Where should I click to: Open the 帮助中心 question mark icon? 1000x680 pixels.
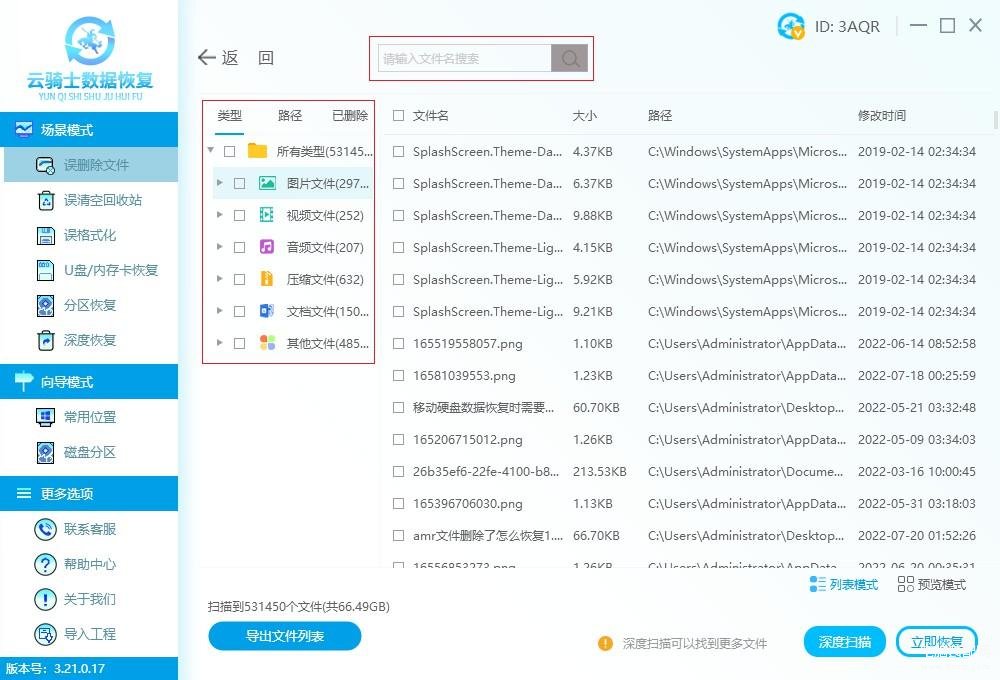tap(45, 564)
